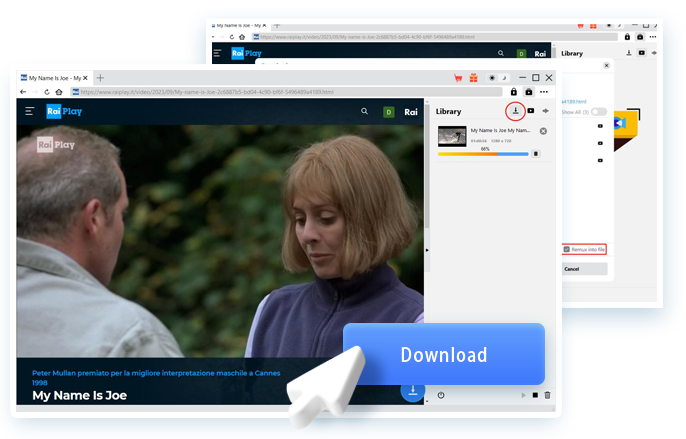Open the three-dots menu in front window
This screenshot has width=686, height=439.
pos(544,92)
